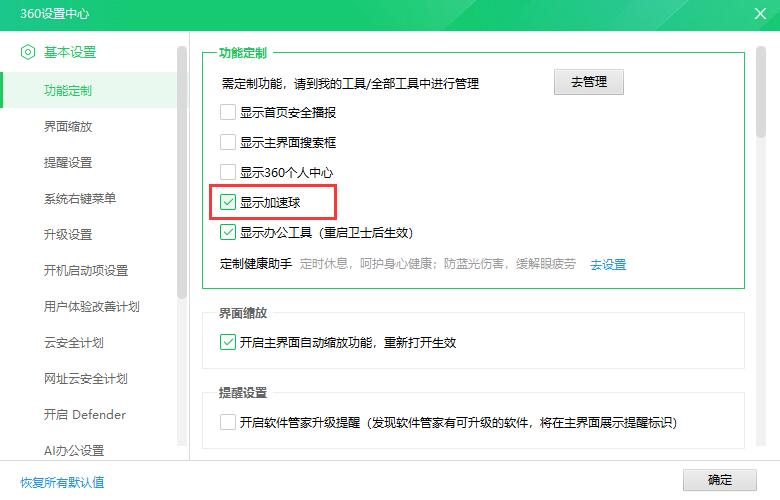Turn off 开启主界面自动缩放功能 checkbox
The width and height of the screenshot is (780, 500).
click(x=228, y=342)
